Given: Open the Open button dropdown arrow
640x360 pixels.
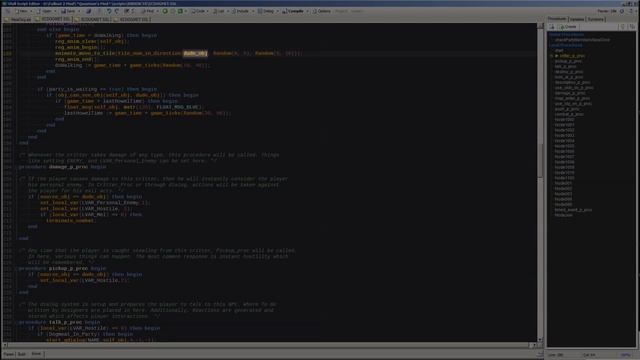Looking at the screenshot, I should [x=55, y=11].
